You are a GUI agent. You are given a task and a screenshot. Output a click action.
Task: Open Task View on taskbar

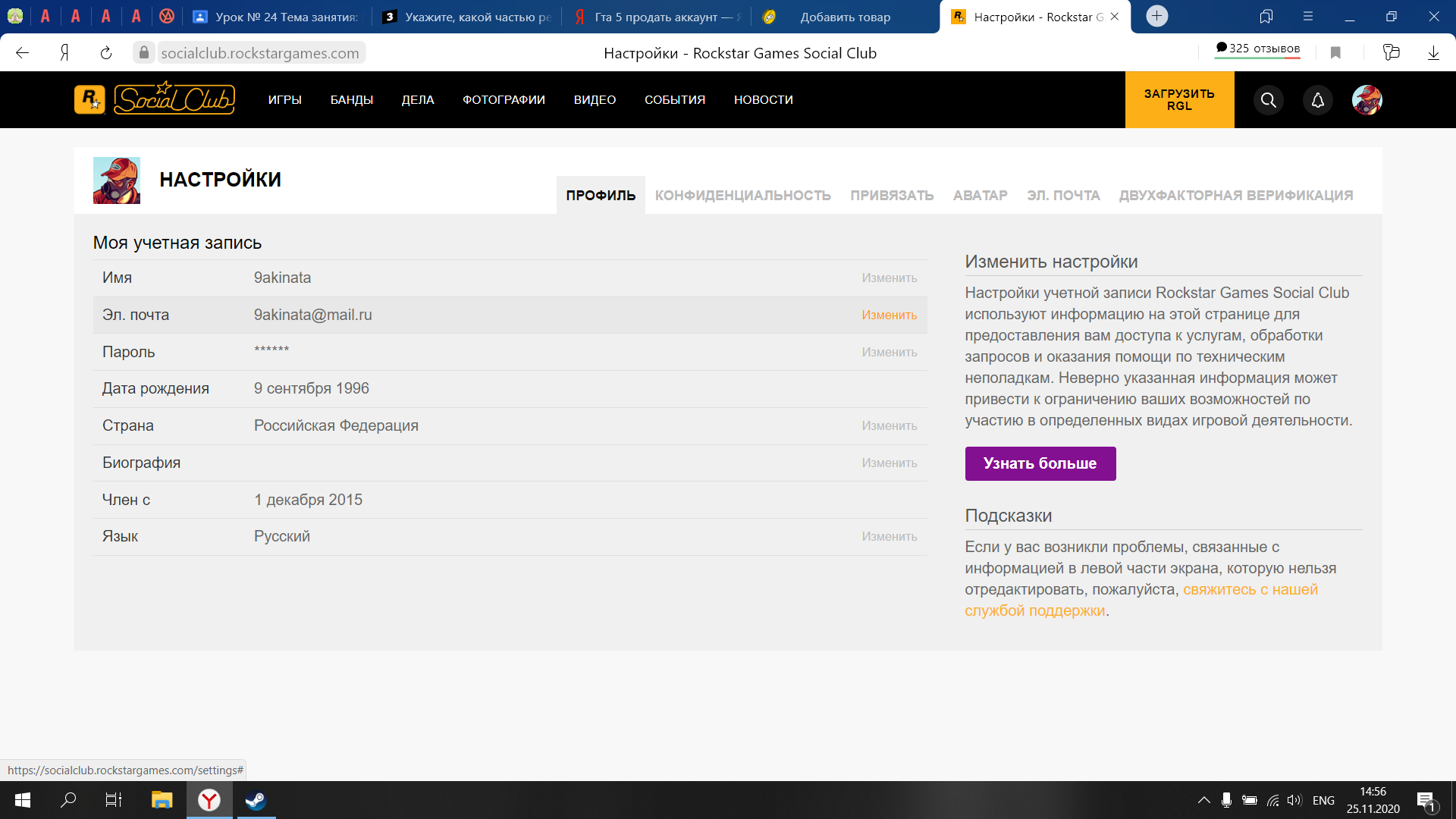point(114,800)
